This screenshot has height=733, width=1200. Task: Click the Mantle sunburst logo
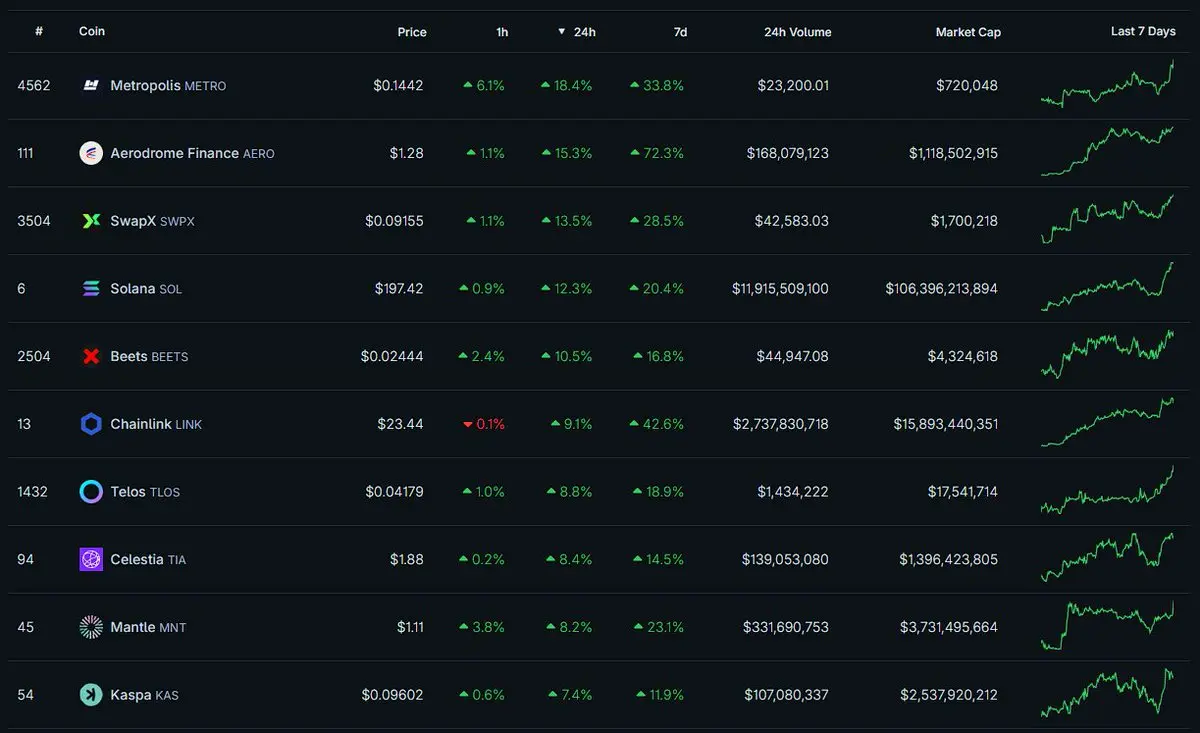click(x=91, y=627)
